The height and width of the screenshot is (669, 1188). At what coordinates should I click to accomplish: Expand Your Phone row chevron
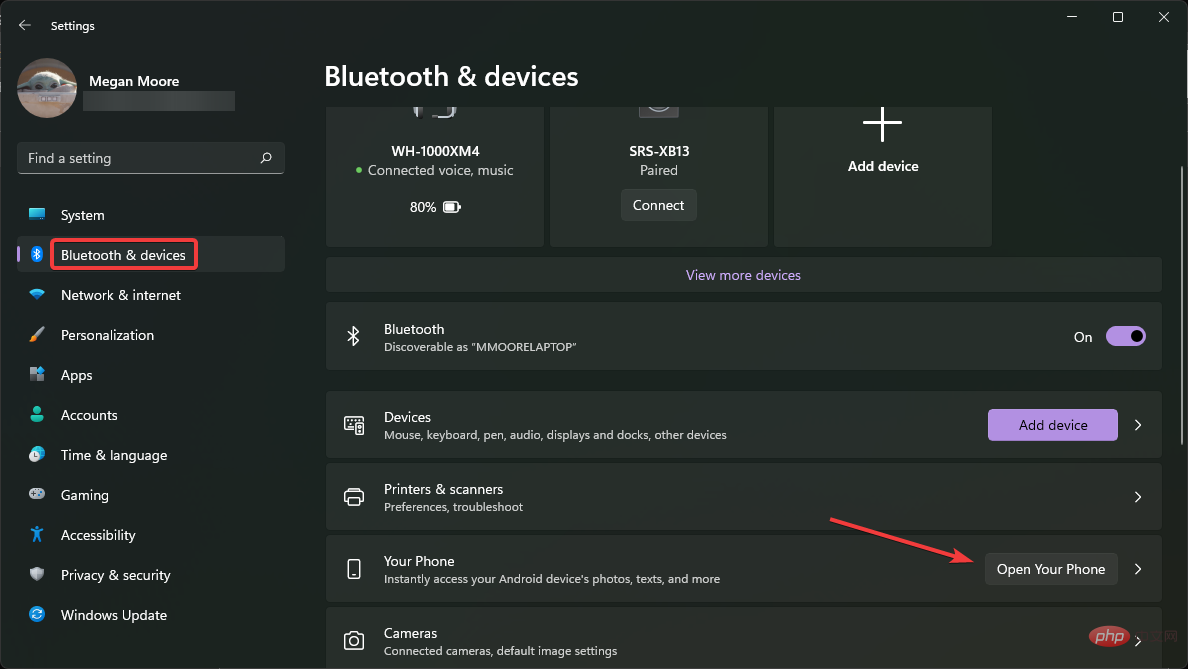[x=1138, y=569]
